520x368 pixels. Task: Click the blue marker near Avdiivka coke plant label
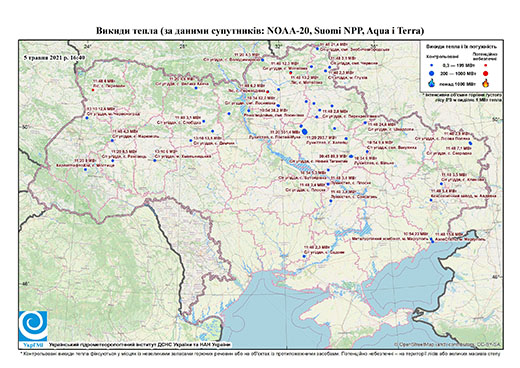click(x=431, y=200)
